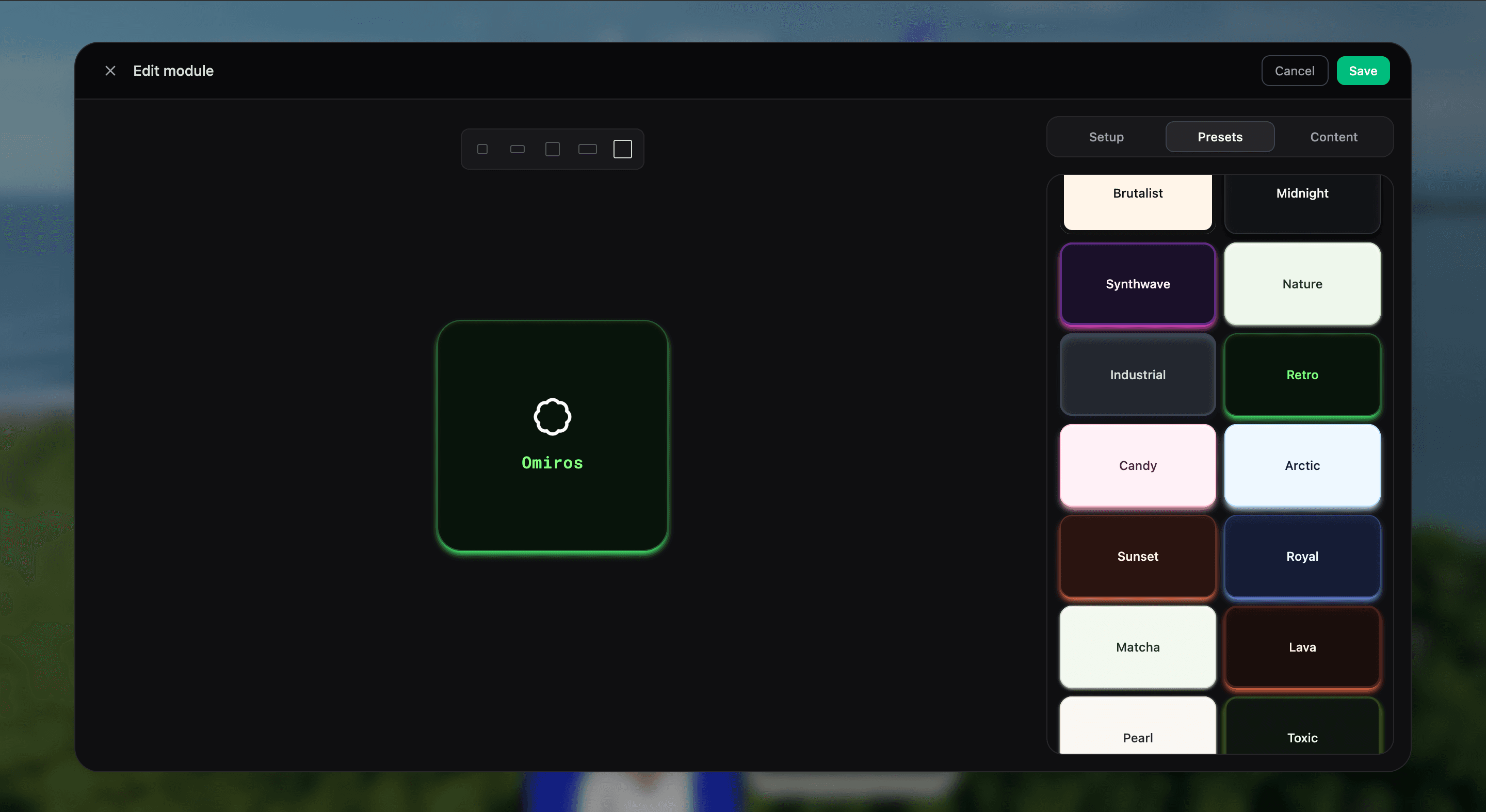Click the Omiros label text
Screen dimensions: 1486x812
coord(552,463)
